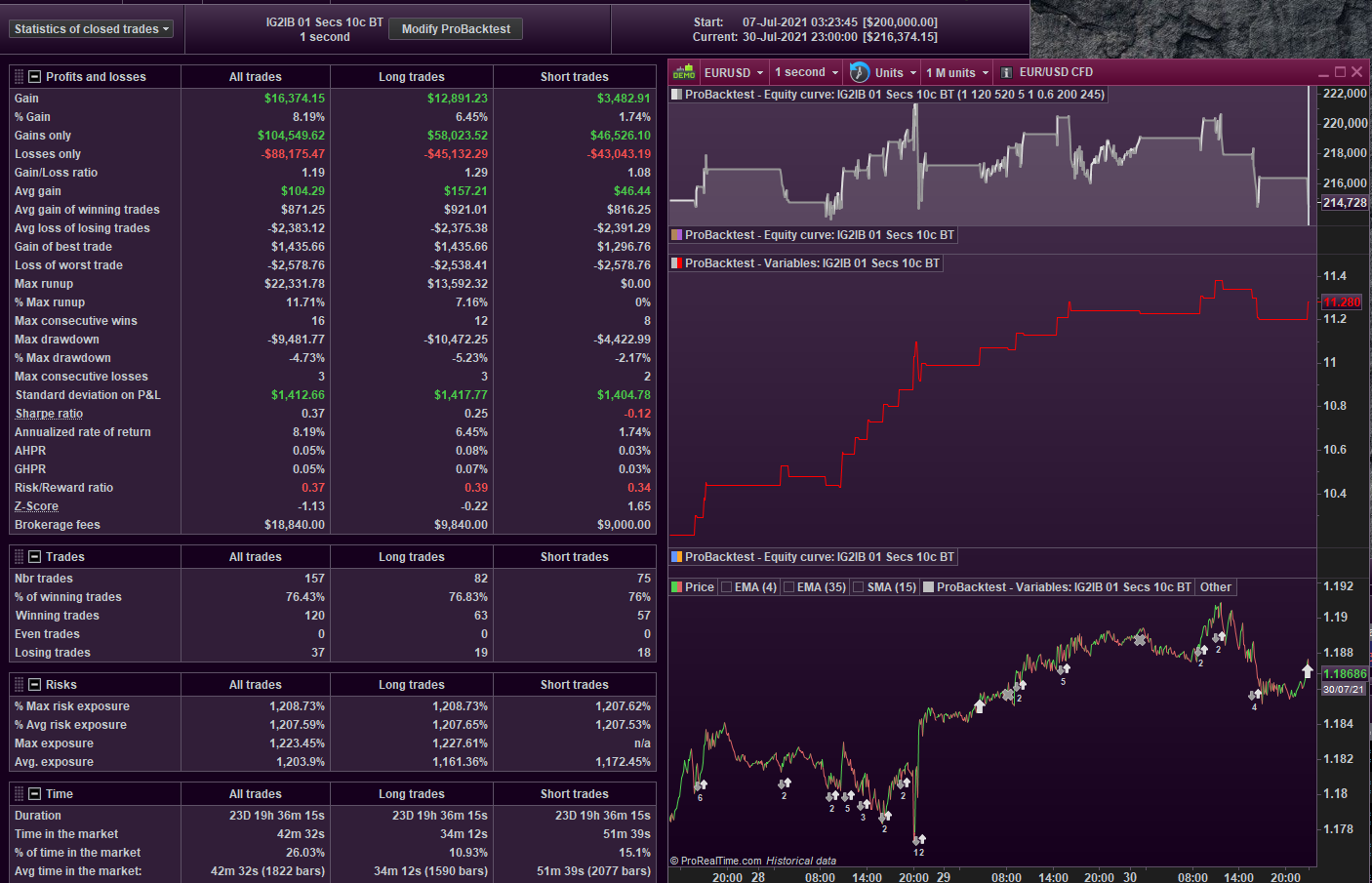Collapse the Trades section
1372x883 pixels.
35,556
